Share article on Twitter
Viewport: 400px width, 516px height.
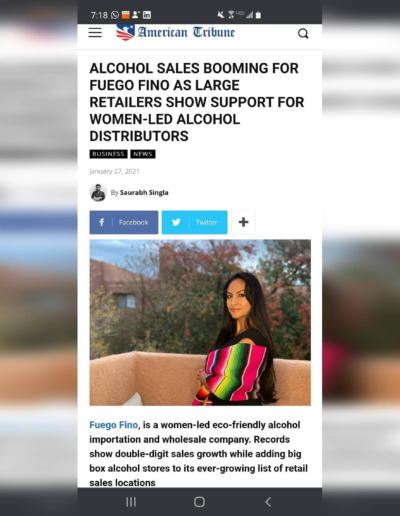(x=195, y=222)
